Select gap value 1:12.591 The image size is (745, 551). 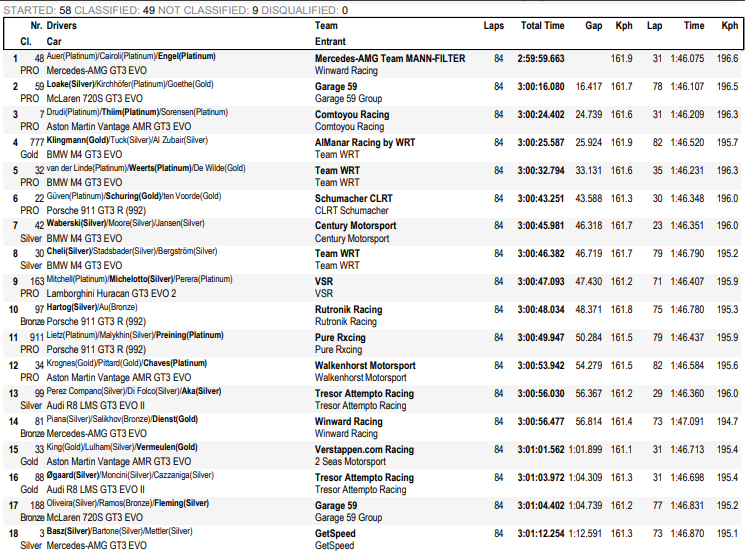tap(585, 534)
